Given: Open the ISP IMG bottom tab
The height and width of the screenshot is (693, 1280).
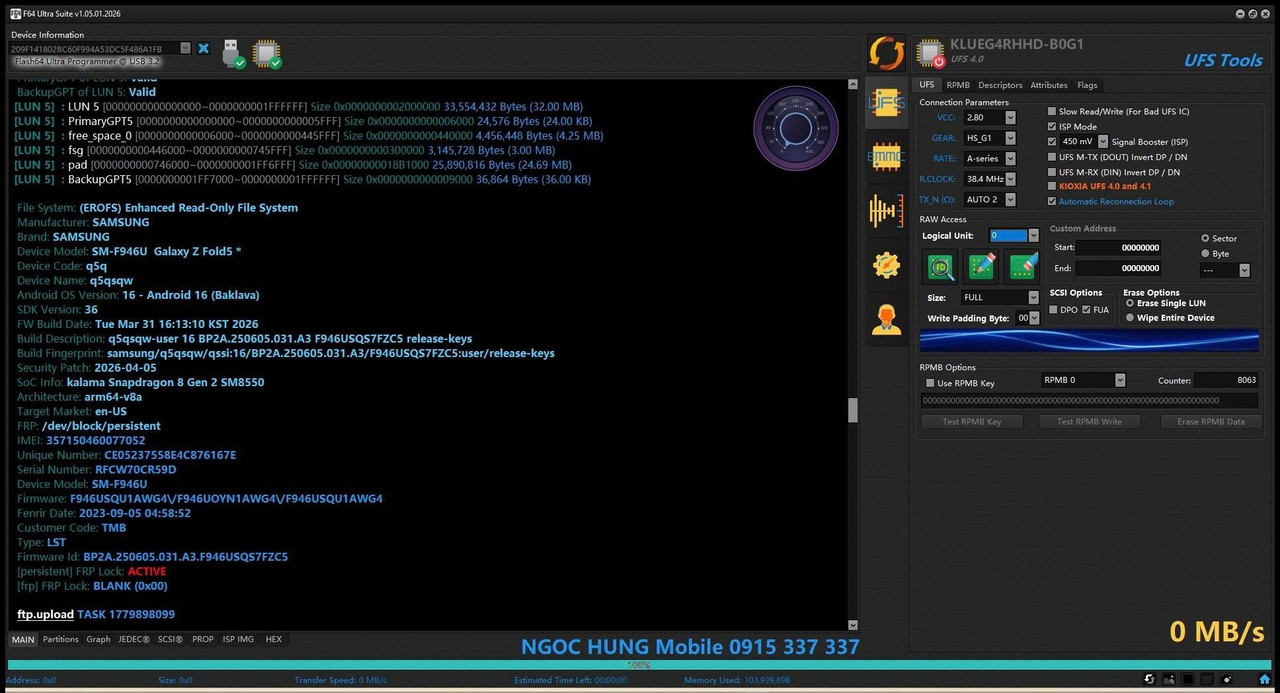Looking at the screenshot, I should (x=238, y=639).
